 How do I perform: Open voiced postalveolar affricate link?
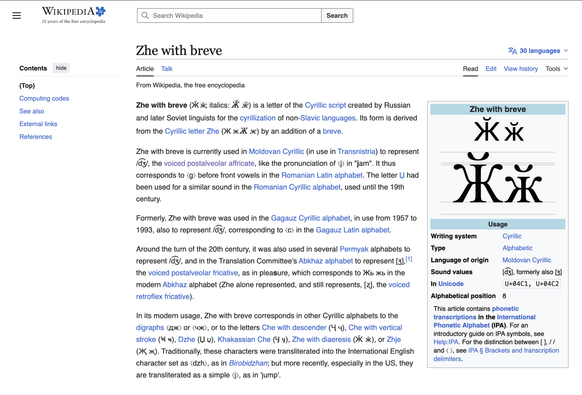coord(209,163)
